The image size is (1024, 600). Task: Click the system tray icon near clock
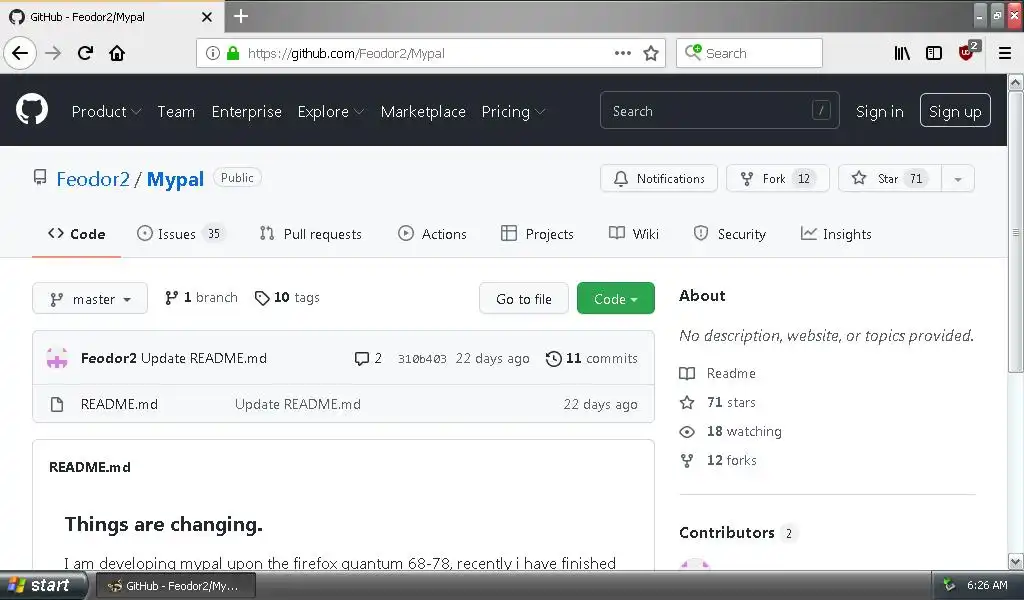pyautogui.click(x=949, y=585)
